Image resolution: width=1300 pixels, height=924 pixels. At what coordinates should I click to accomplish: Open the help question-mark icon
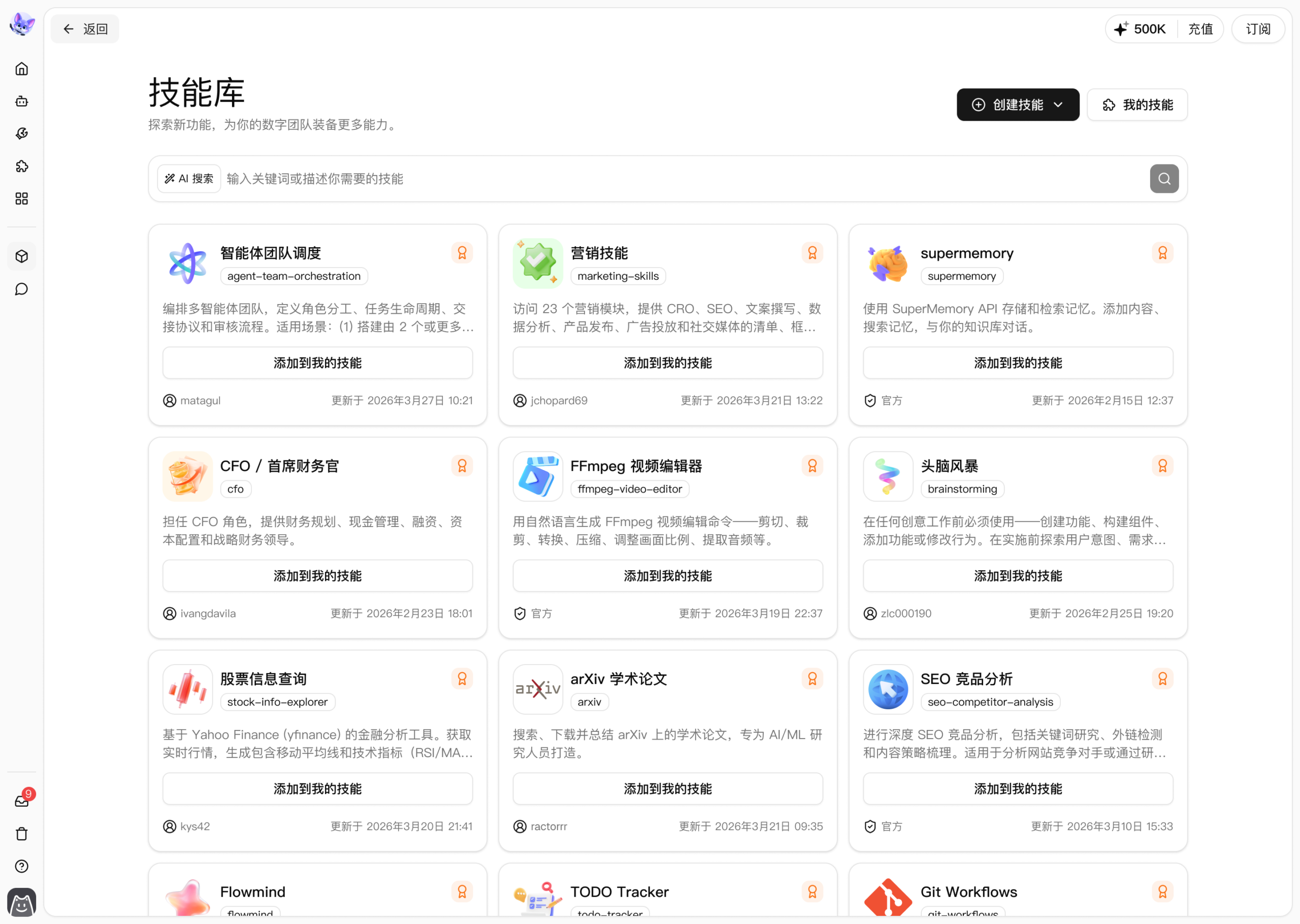pos(22,866)
